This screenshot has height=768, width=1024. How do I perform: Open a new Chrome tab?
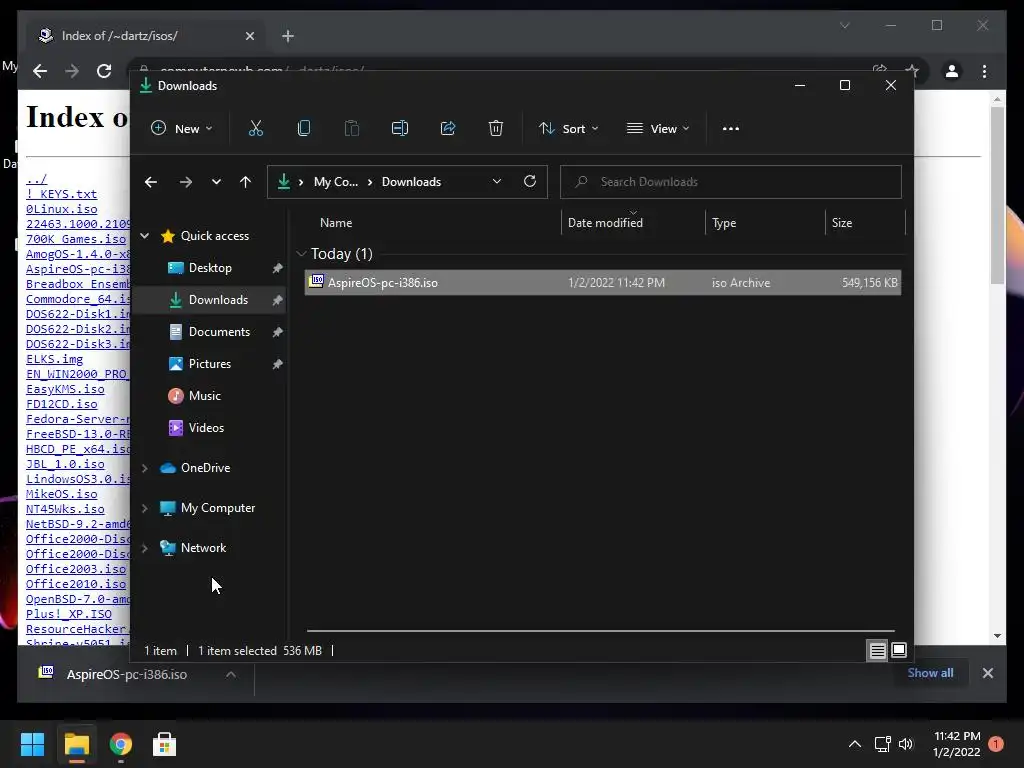coord(288,36)
